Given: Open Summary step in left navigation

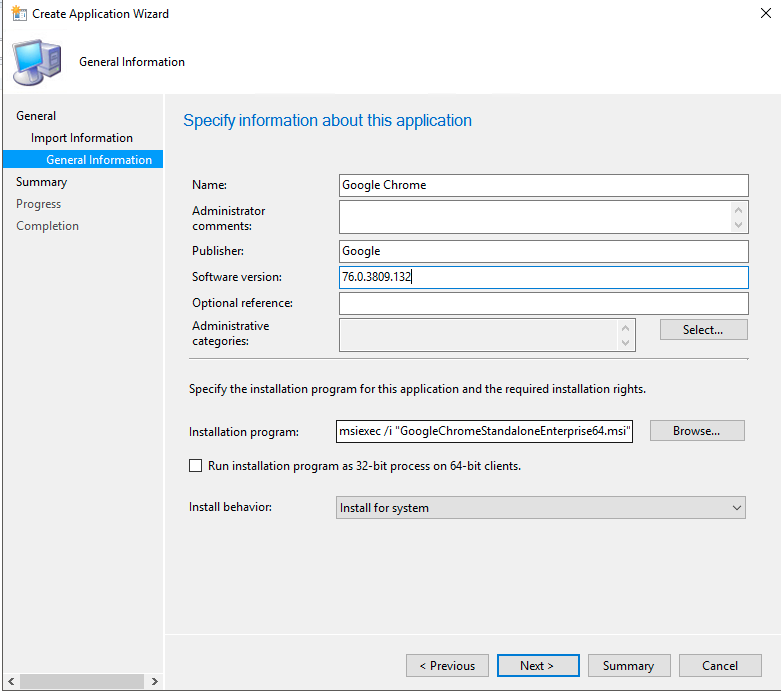Looking at the screenshot, I should coord(41,182).
